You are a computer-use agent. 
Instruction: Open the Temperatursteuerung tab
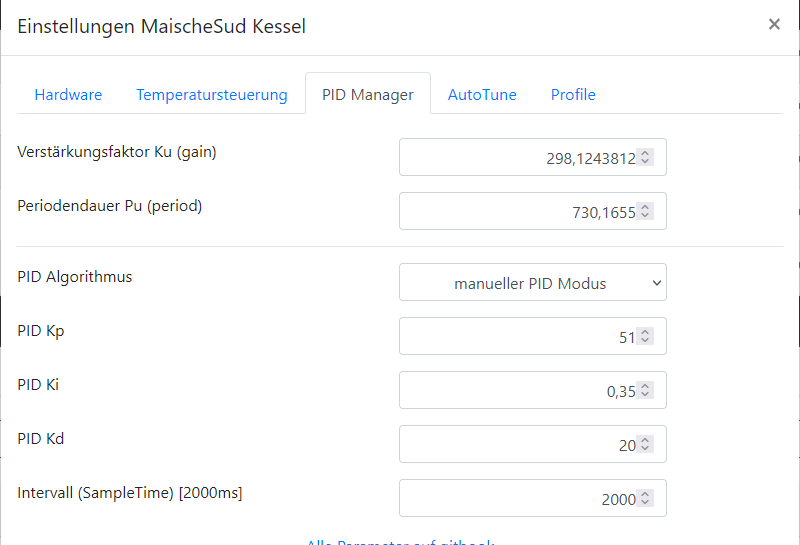coord(212,95)
